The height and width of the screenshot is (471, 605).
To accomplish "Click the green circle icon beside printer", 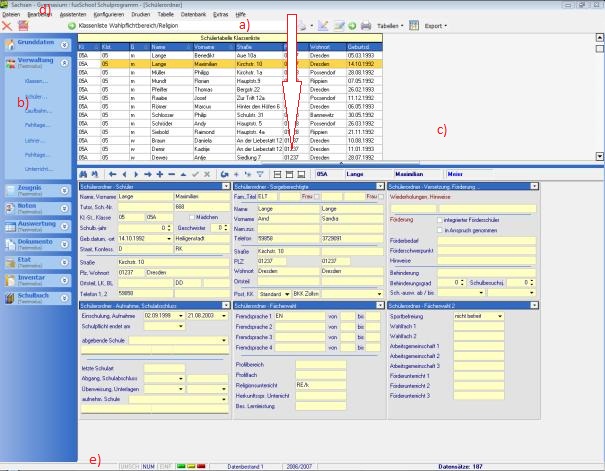I will tap(352, 26).
